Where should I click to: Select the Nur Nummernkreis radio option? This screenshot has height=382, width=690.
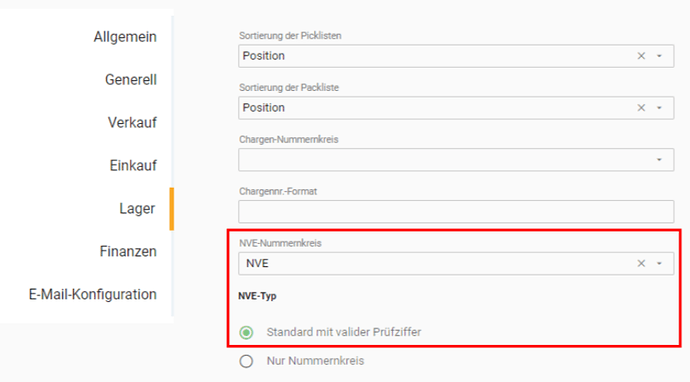(246, 361)
